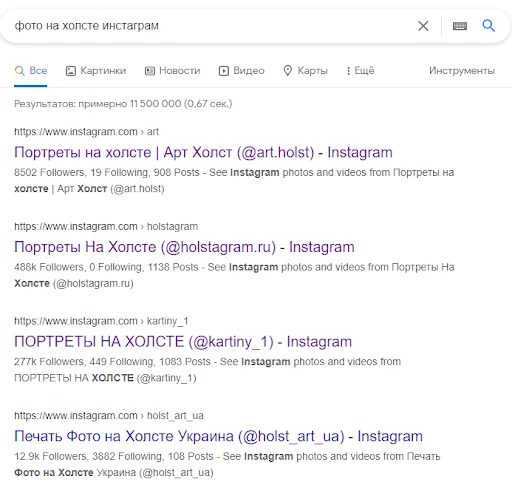This screenshot has width=512, height=482.
Task: Click the Новости newspaper icon
Action: point(150,71)
